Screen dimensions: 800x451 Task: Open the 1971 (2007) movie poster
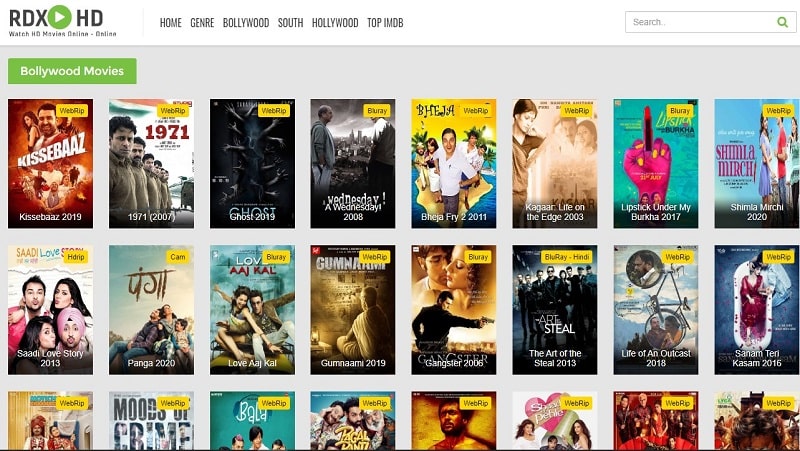[152, 163]
